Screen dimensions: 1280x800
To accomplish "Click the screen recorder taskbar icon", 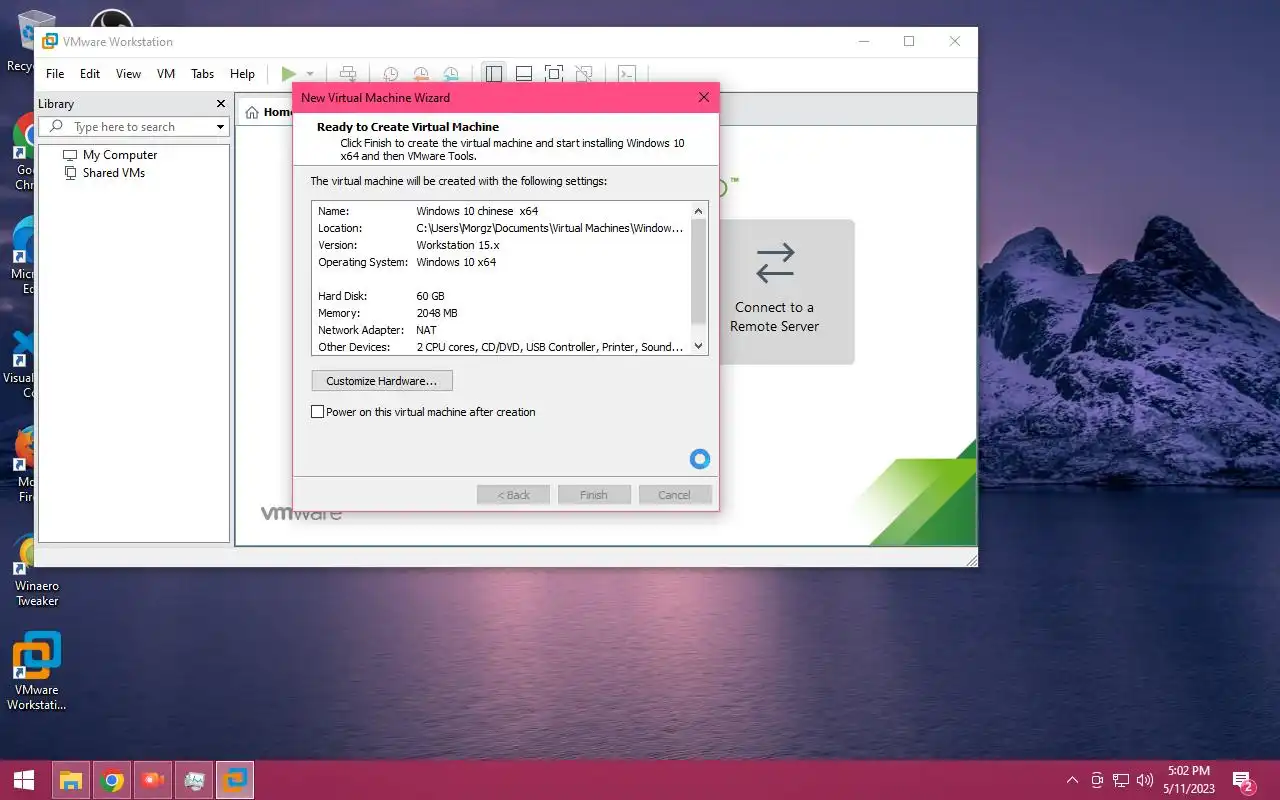I will (153, 780).
